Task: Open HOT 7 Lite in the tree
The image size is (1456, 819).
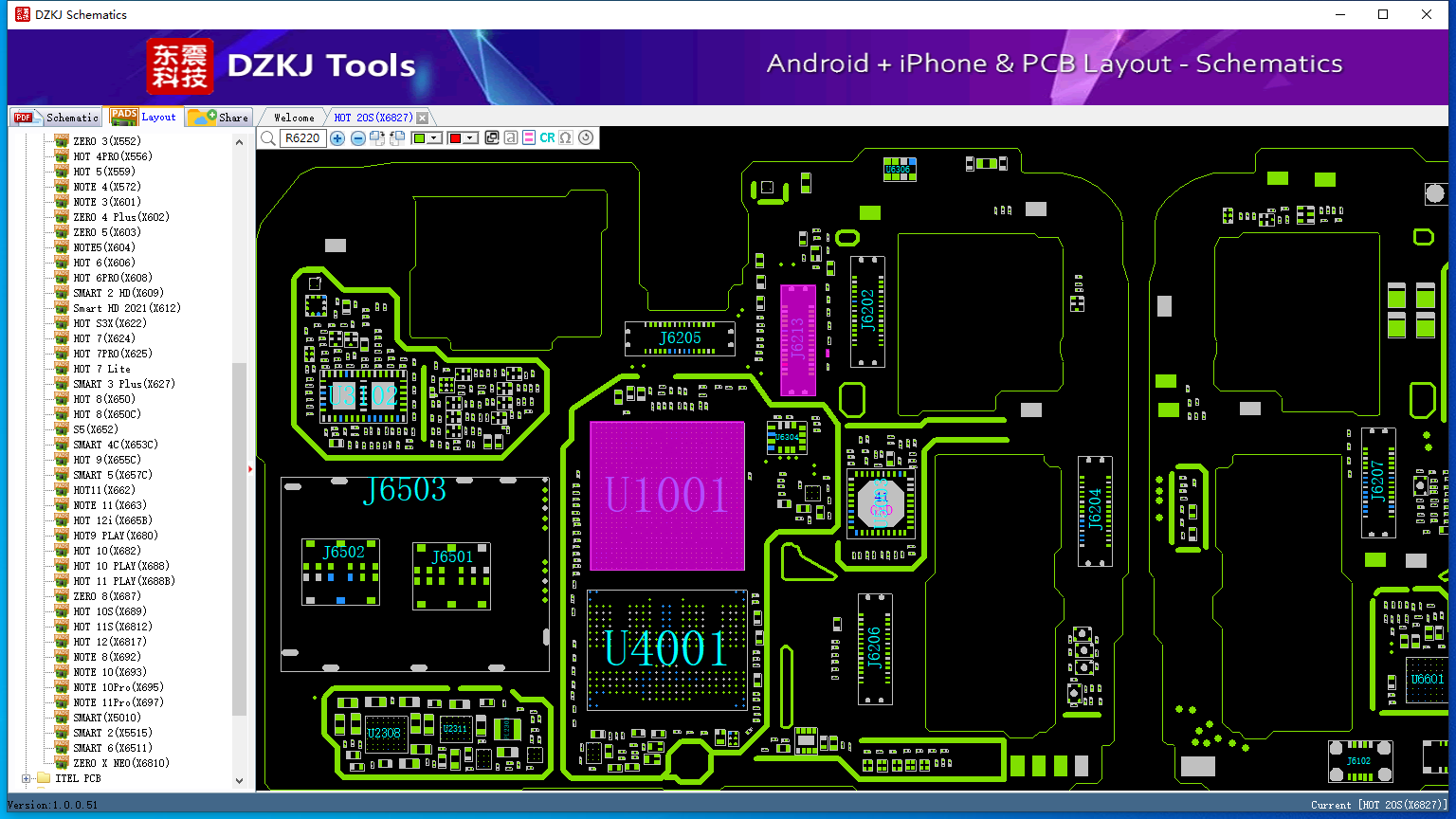Action: (102, 369)
